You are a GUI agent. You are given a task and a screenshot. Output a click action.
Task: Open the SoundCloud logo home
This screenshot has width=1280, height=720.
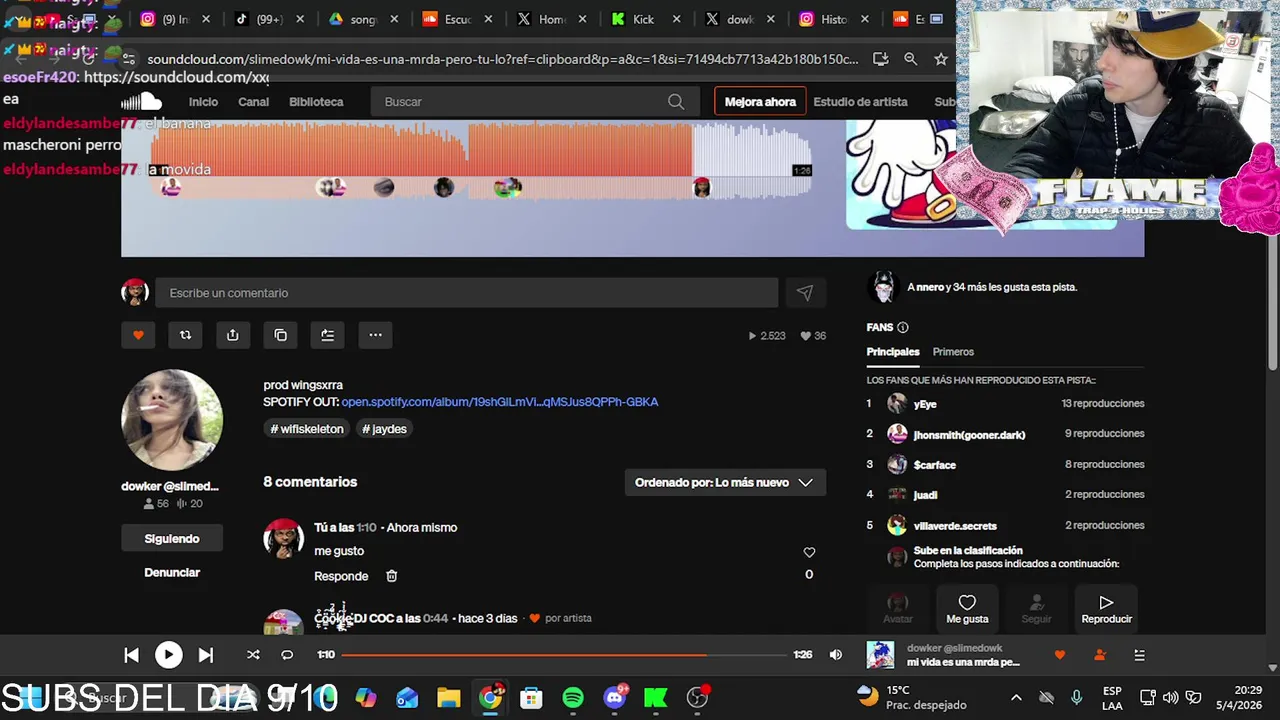click(141, 101)
